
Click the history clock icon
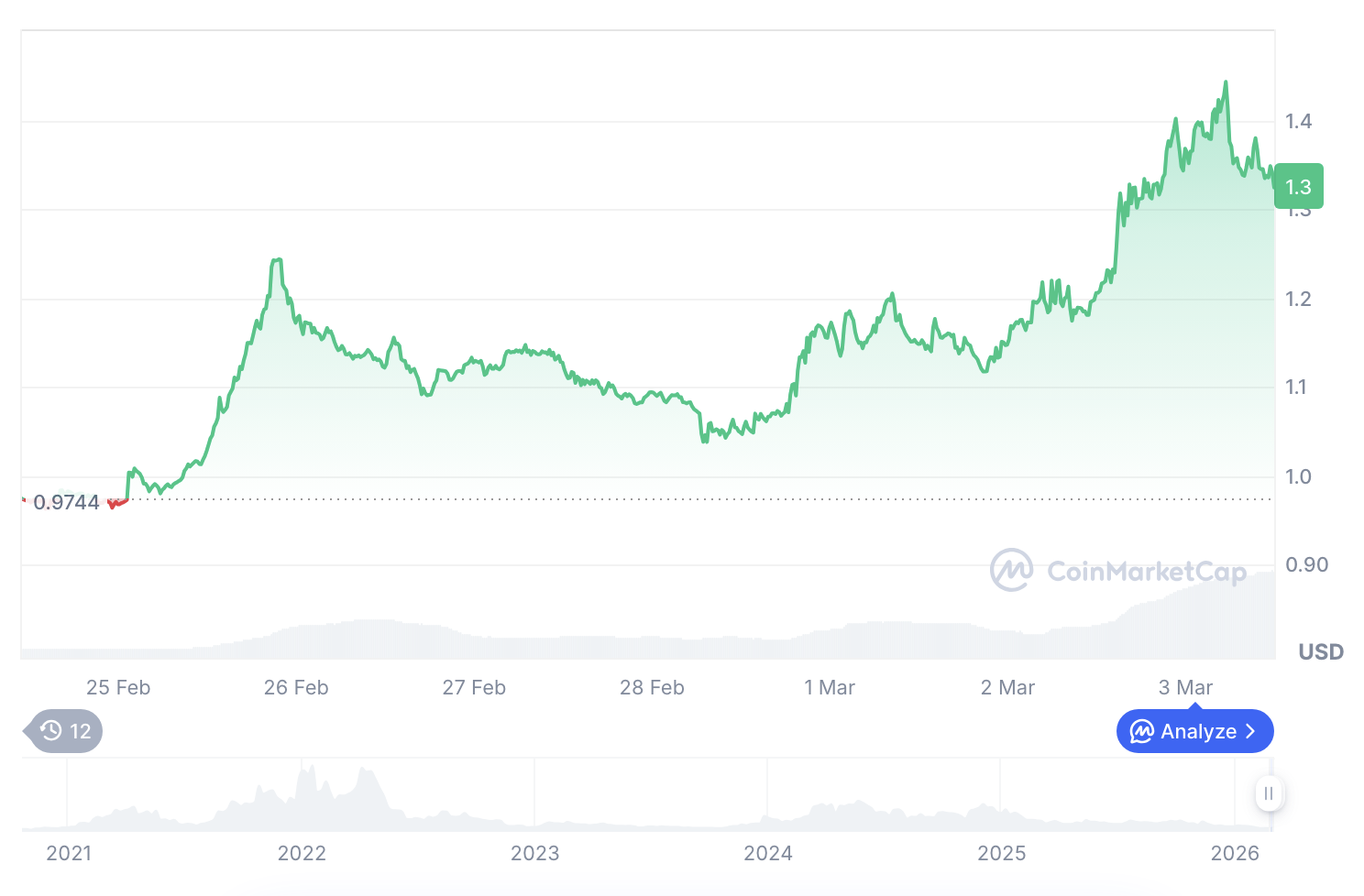(x=51, y=731)
